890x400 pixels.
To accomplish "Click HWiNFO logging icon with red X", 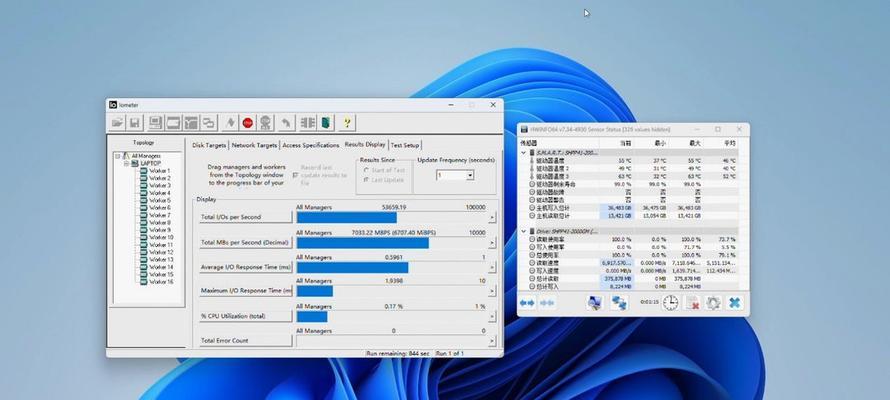I will tap(692, 303).
